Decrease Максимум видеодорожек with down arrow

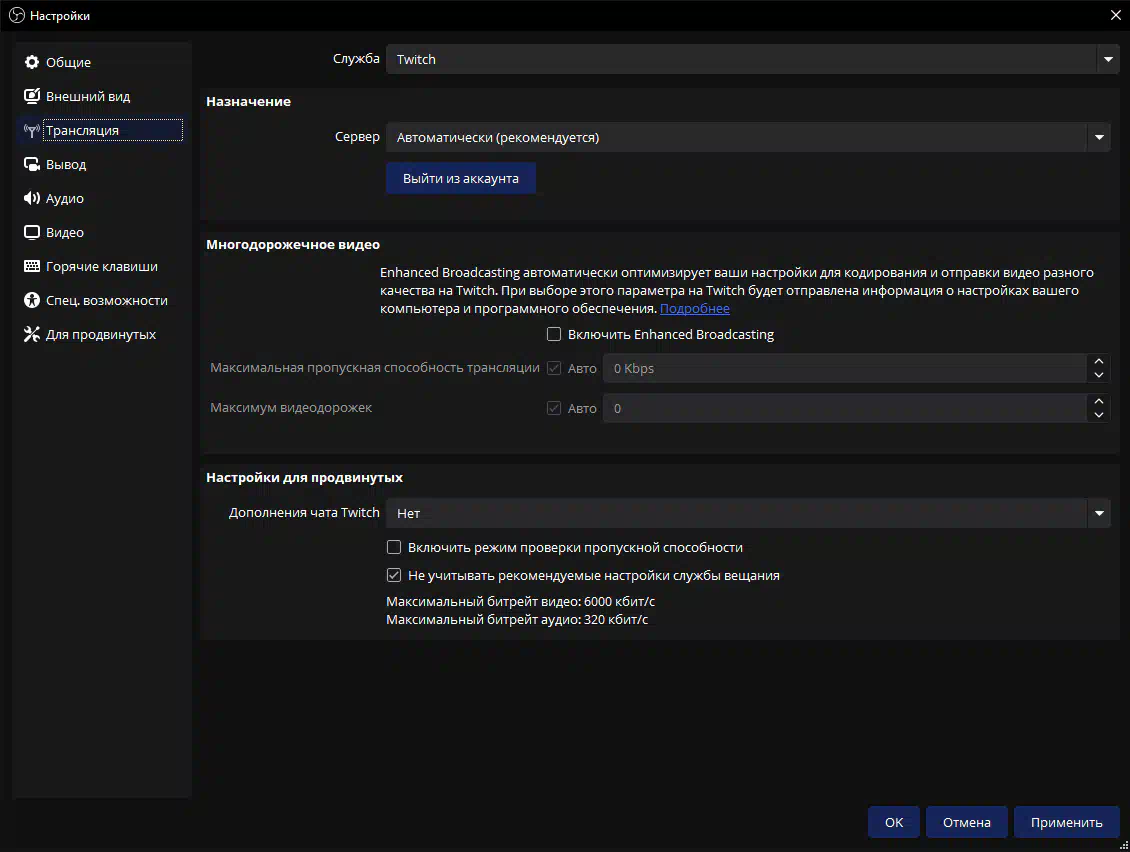(x=1098, y=414)
